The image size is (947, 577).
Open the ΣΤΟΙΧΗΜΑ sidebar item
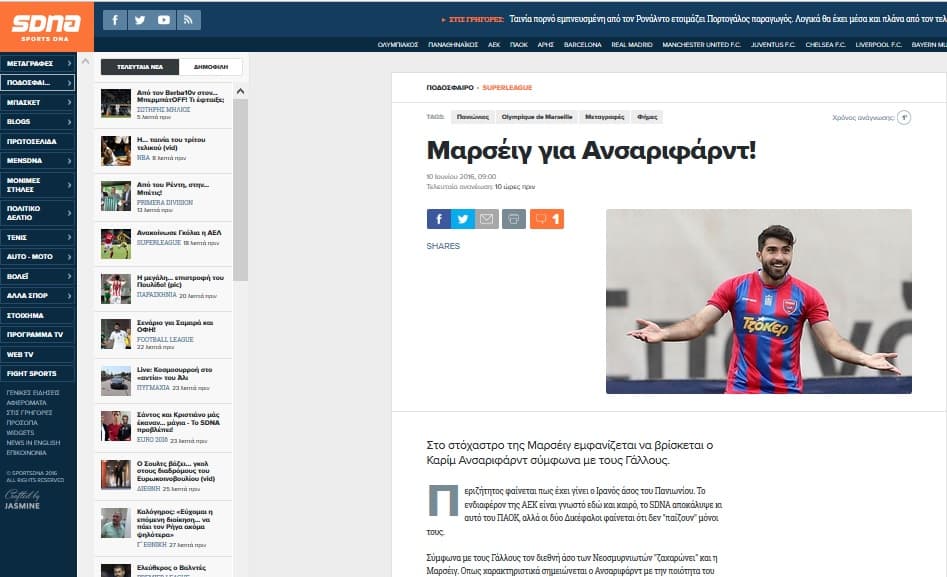tap(37, 315)
